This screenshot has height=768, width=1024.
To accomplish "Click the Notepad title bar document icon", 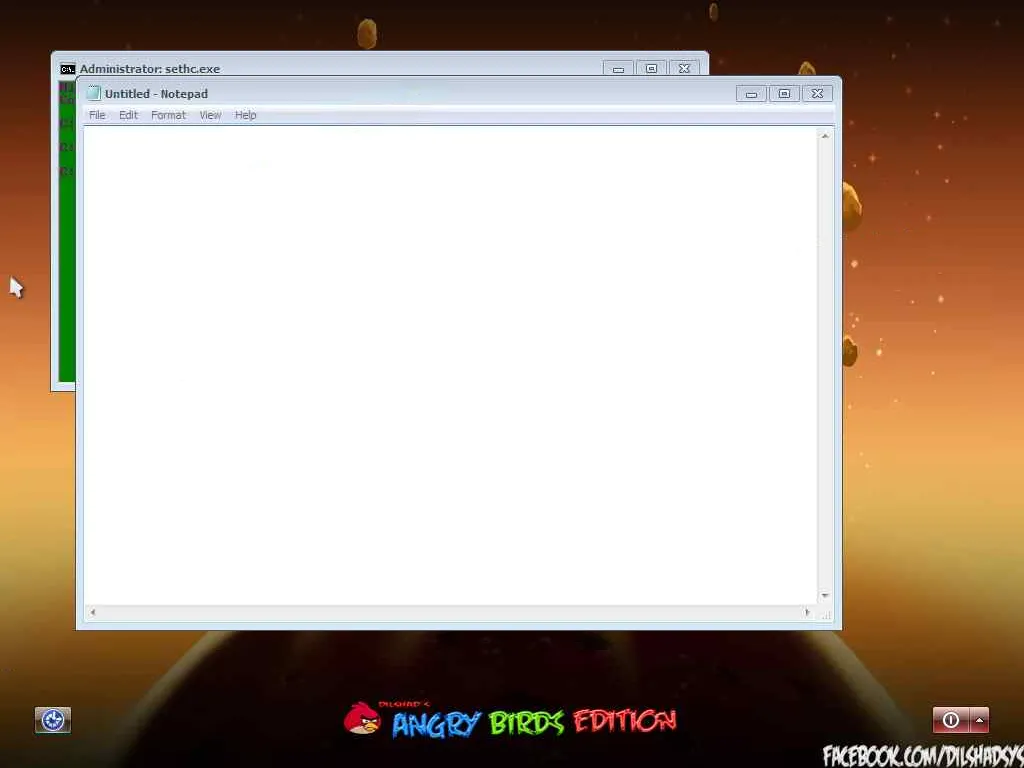I will (93, 93).
